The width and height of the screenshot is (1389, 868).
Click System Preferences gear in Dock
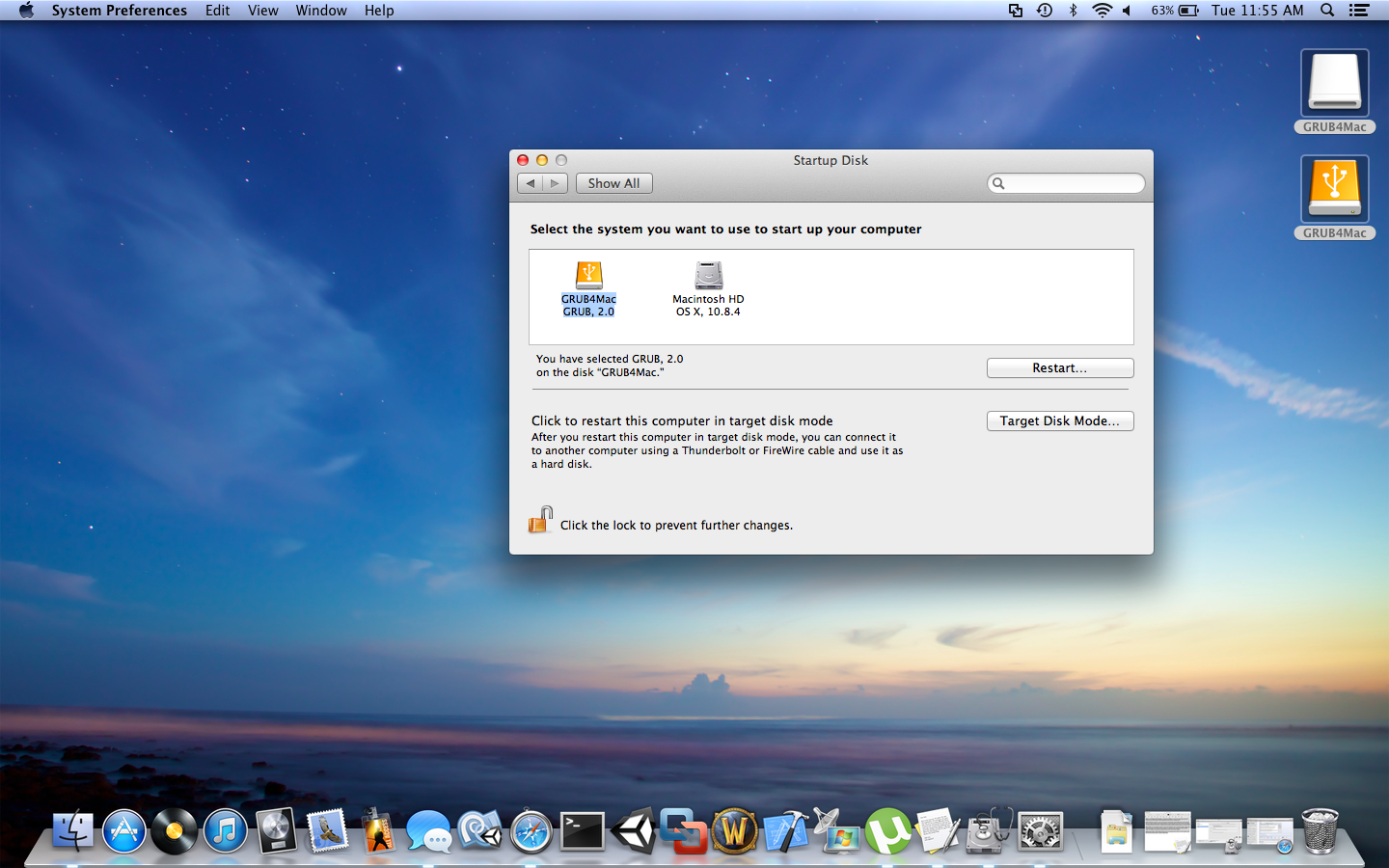point(1041,830)
